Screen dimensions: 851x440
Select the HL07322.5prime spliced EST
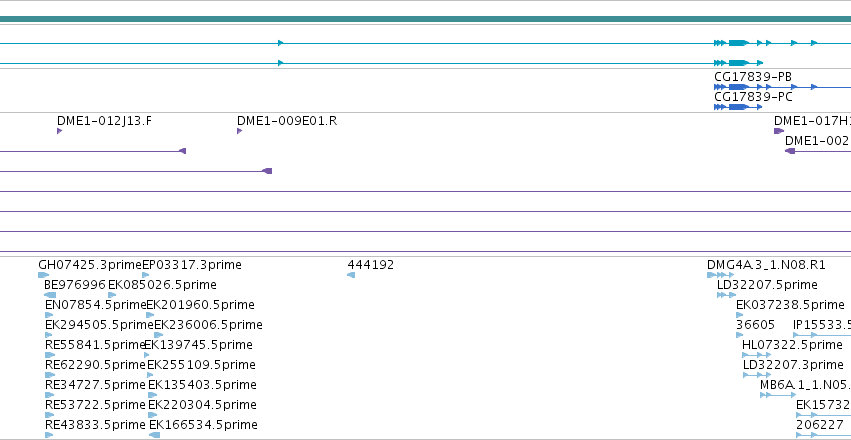coord(756,355)
